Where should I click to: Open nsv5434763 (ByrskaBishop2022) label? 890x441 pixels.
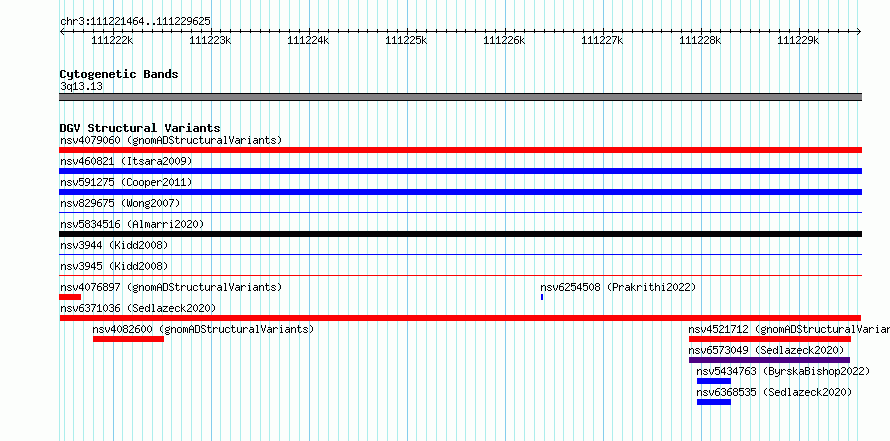[x=783, y=371]
